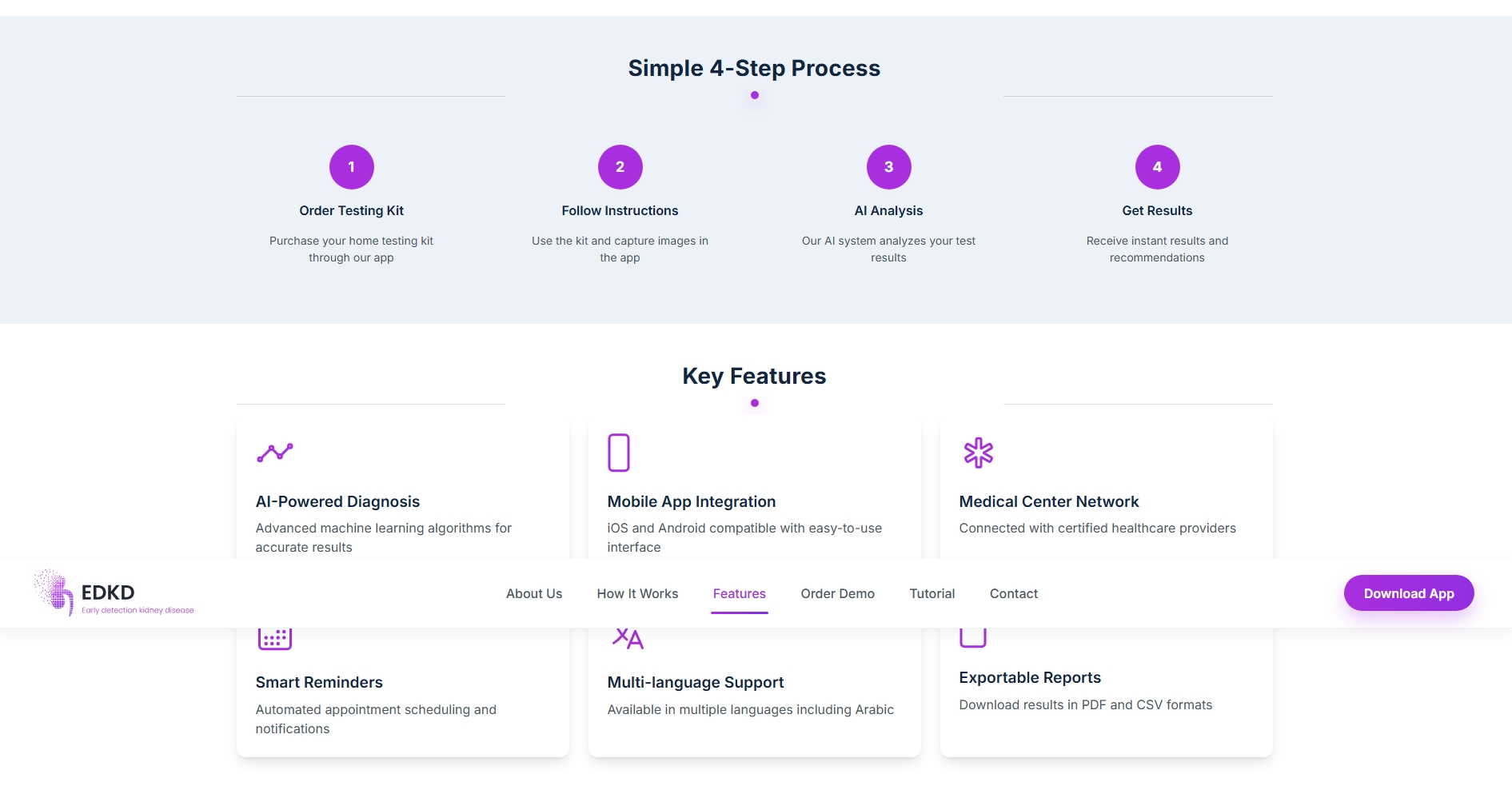The image size is (1512, 794).
Task: Click the step 2 numbered circle
Action: click(620, 167)
